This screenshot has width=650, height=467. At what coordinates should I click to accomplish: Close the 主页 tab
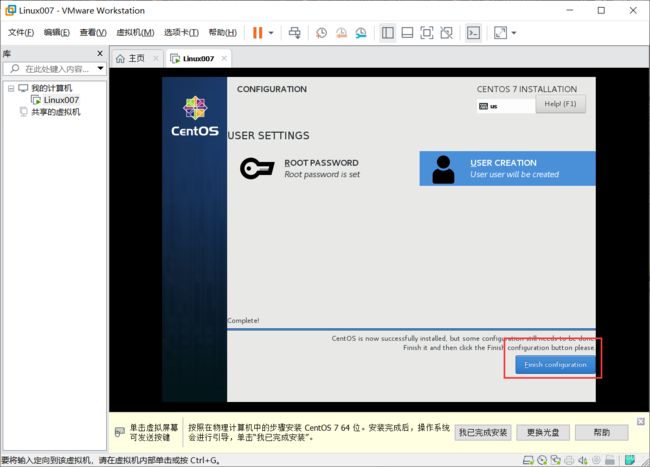tap(156, 58)
